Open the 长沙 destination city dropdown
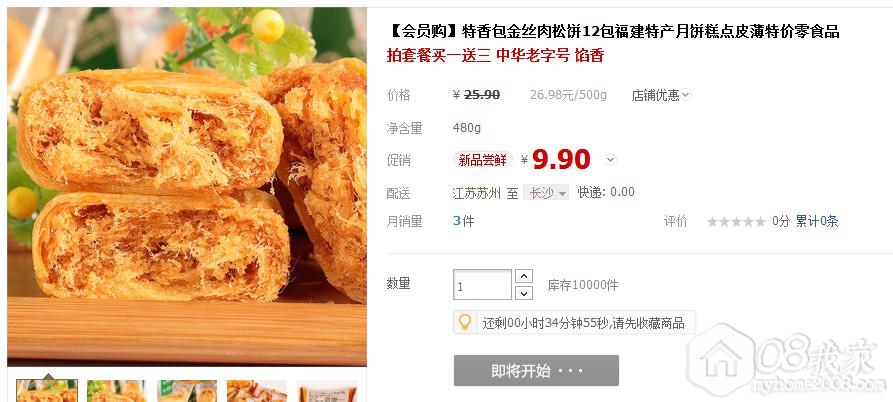 pos(546,193)
